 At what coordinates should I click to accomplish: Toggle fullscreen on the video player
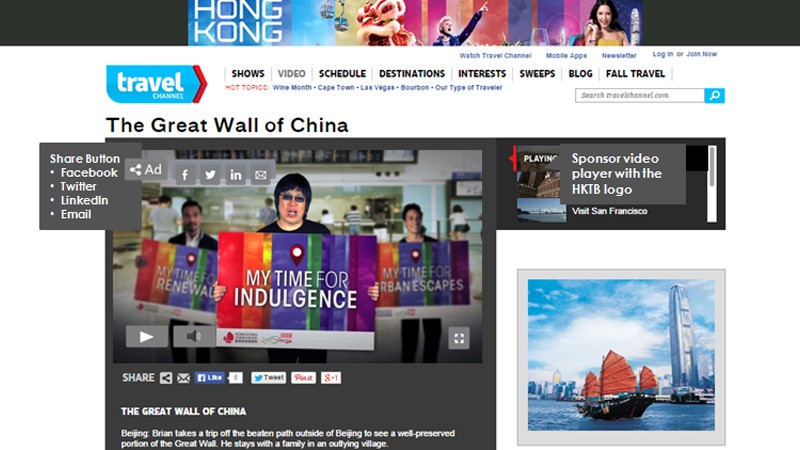(459, 338)
